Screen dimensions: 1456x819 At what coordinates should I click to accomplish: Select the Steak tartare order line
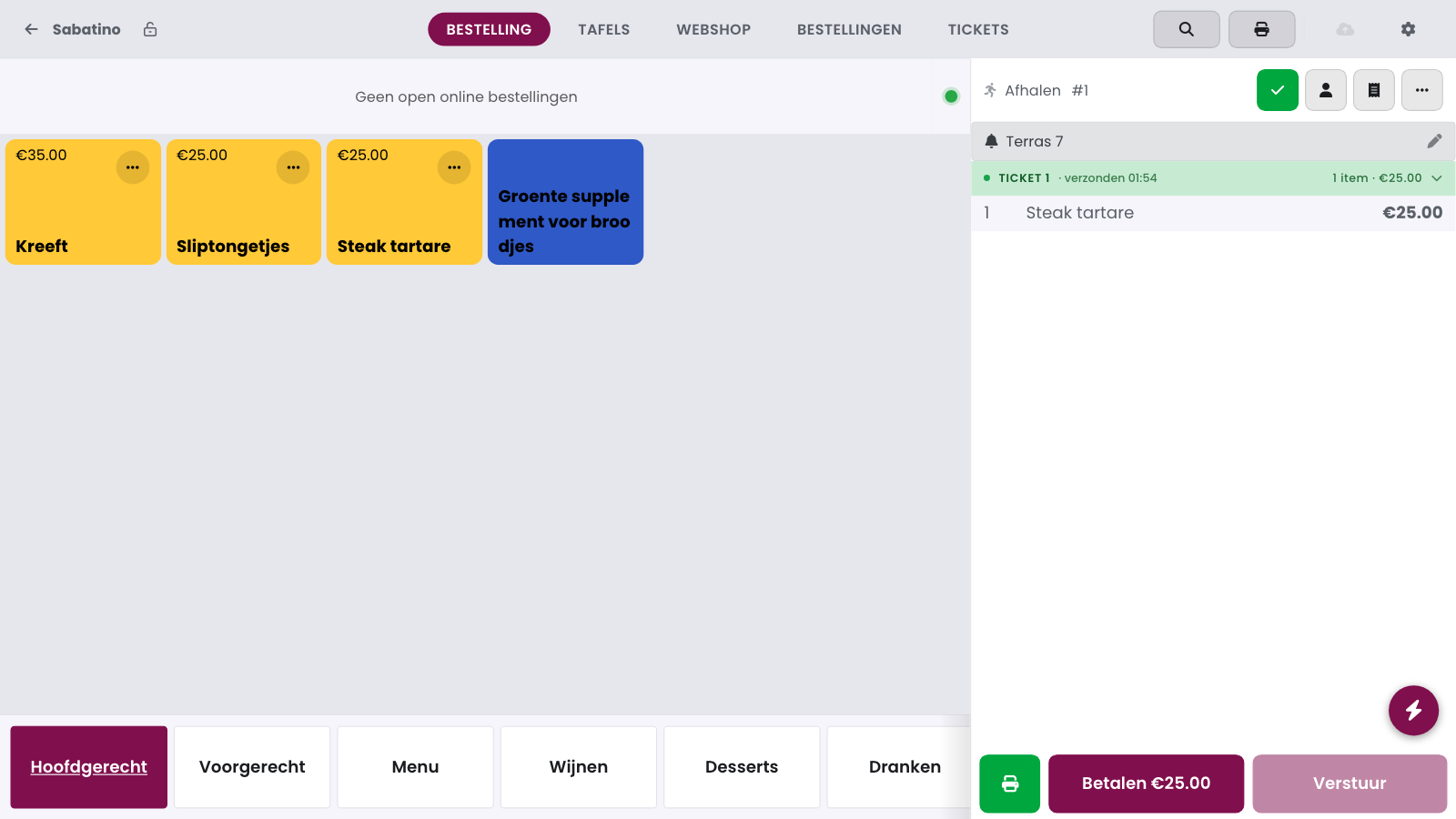tap(1213, 213)
